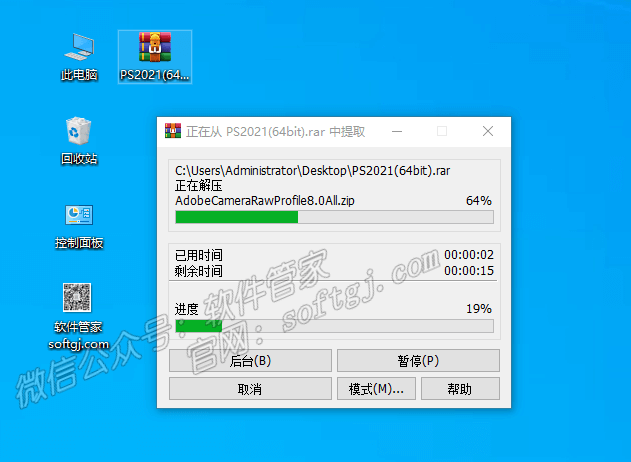Click the 已用时间 label
The image size is (631, 462).
[198, 255]
